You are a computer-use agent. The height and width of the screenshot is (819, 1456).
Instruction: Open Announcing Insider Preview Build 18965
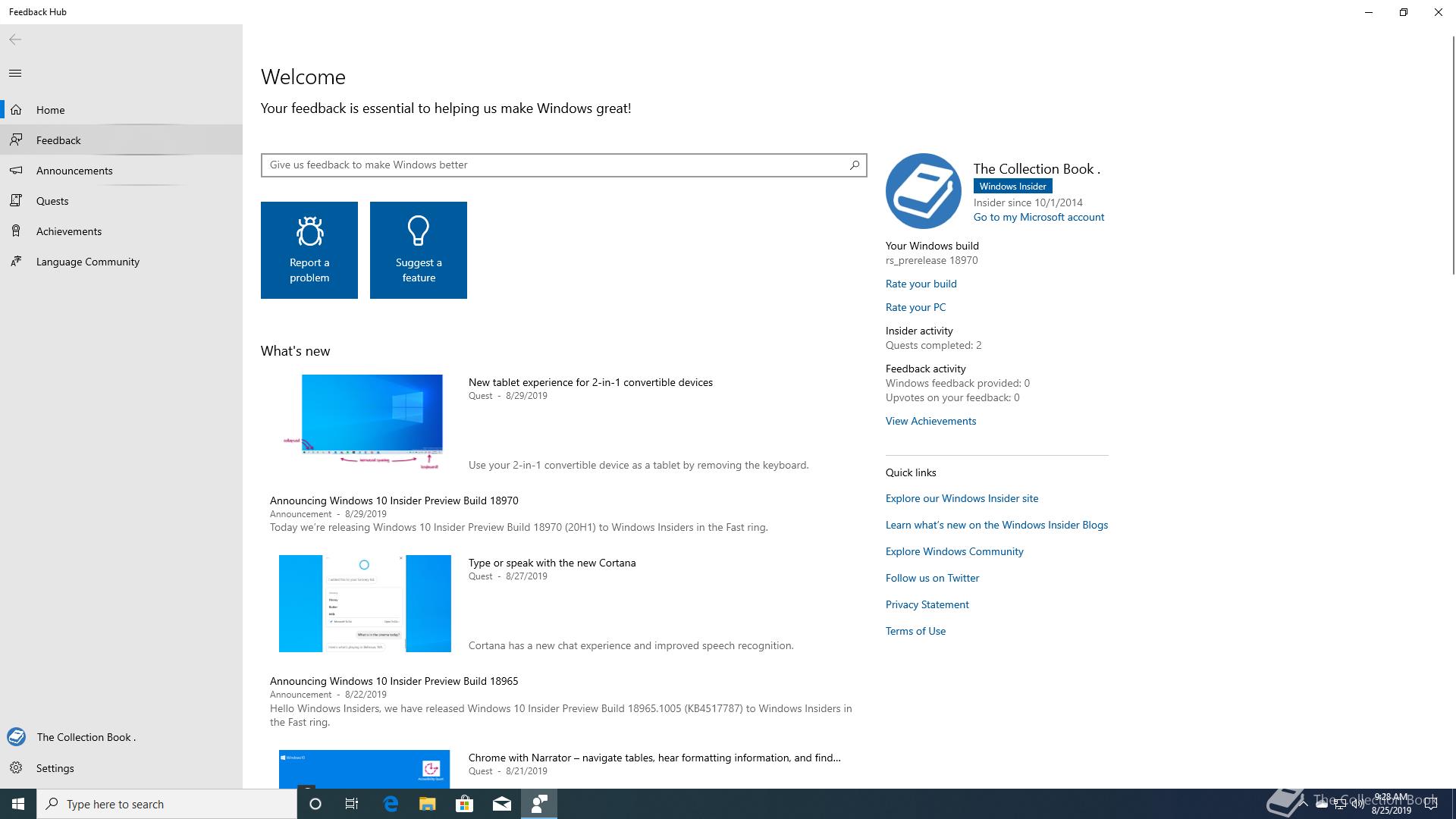tap(394, 681)
